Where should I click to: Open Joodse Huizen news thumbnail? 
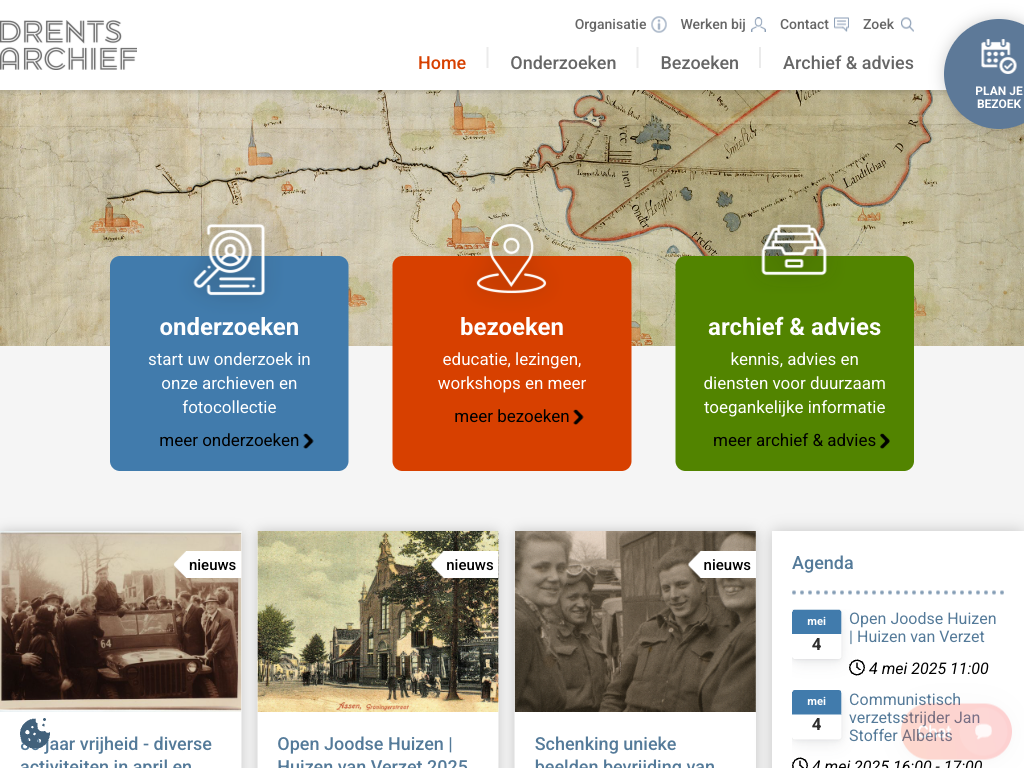[378, 621]
